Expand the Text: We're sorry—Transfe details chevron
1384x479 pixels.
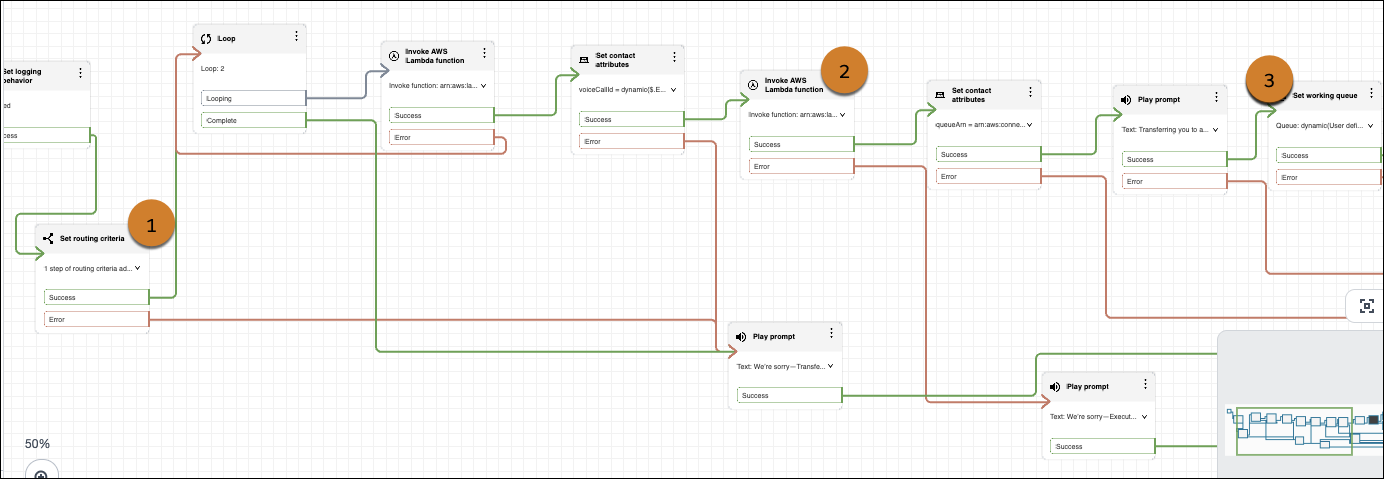pos(831,366)
